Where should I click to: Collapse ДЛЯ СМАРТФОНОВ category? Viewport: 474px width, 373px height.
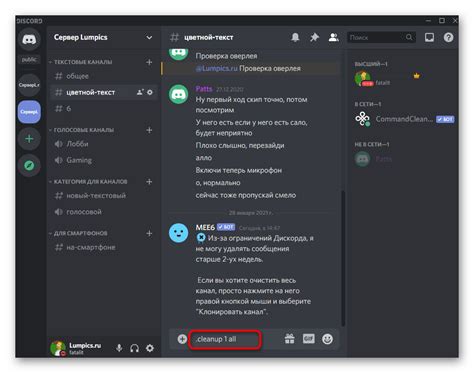79,233
